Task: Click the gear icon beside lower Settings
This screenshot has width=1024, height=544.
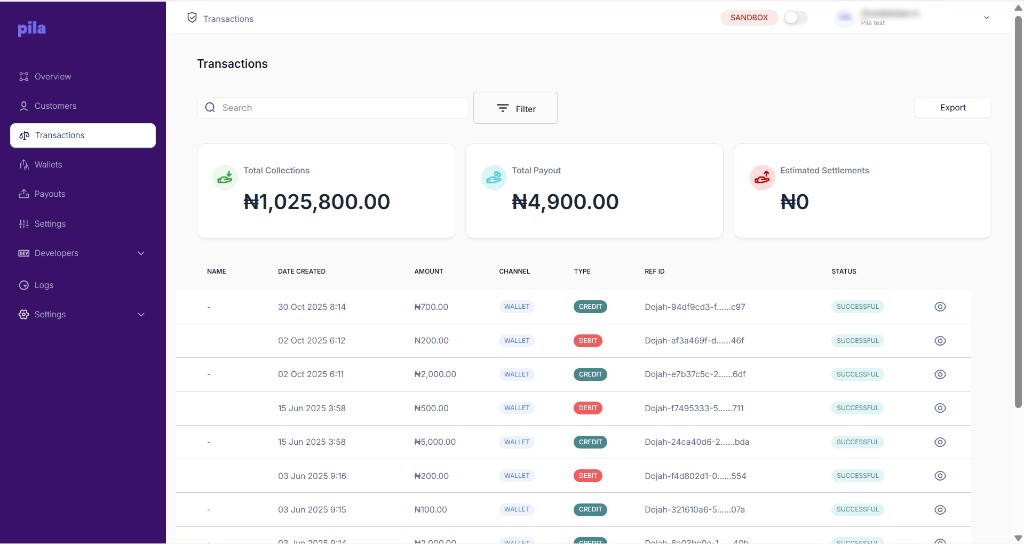Action: coord(24,314)
